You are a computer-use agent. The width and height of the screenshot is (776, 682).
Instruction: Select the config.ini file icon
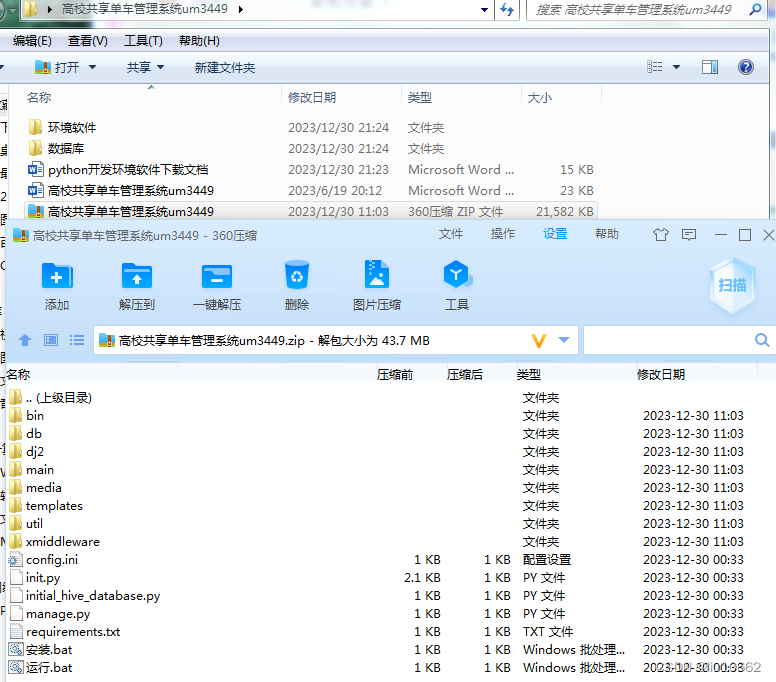[x=16, y=560]
